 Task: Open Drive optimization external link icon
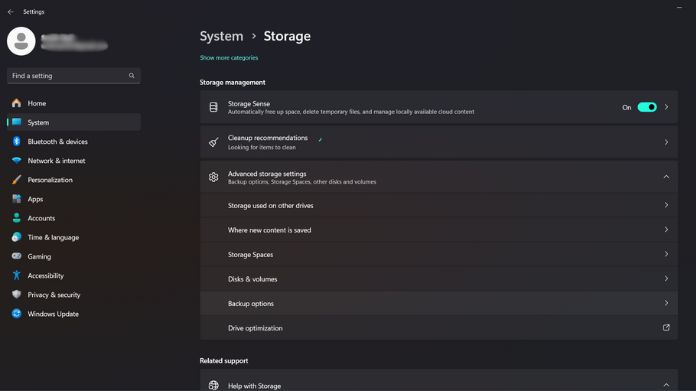(x=666, y=328)
